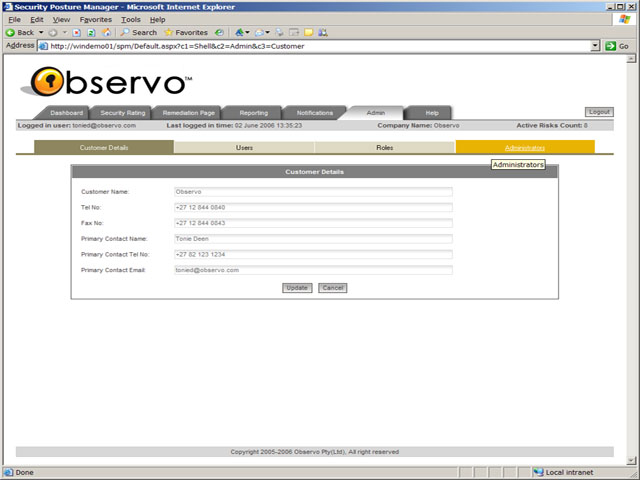Click the Customer Name input field

coord(313,191)
